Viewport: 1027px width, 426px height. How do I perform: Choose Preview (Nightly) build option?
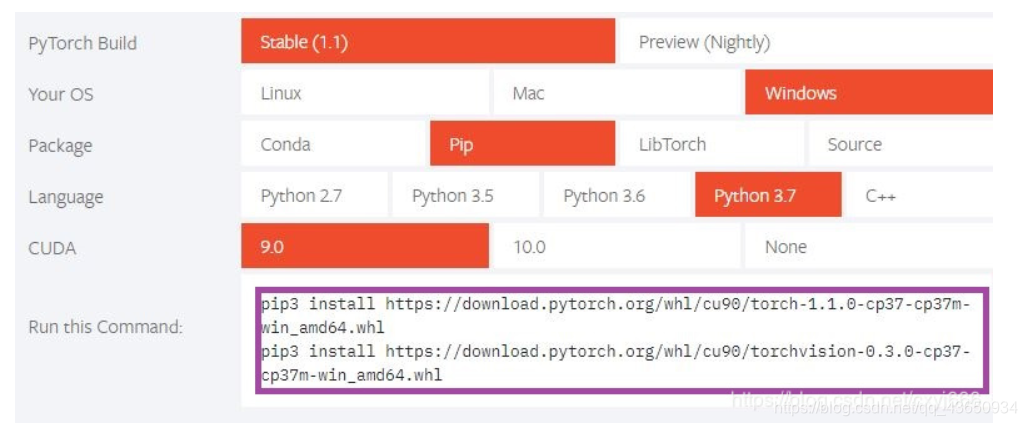(805, 42)
